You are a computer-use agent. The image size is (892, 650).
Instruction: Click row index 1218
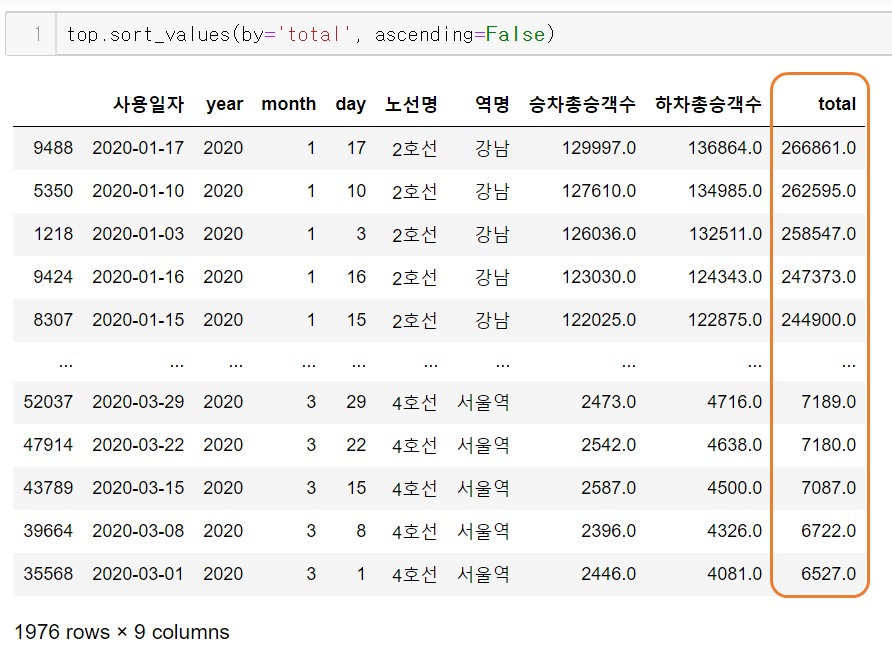coord(53,234)
